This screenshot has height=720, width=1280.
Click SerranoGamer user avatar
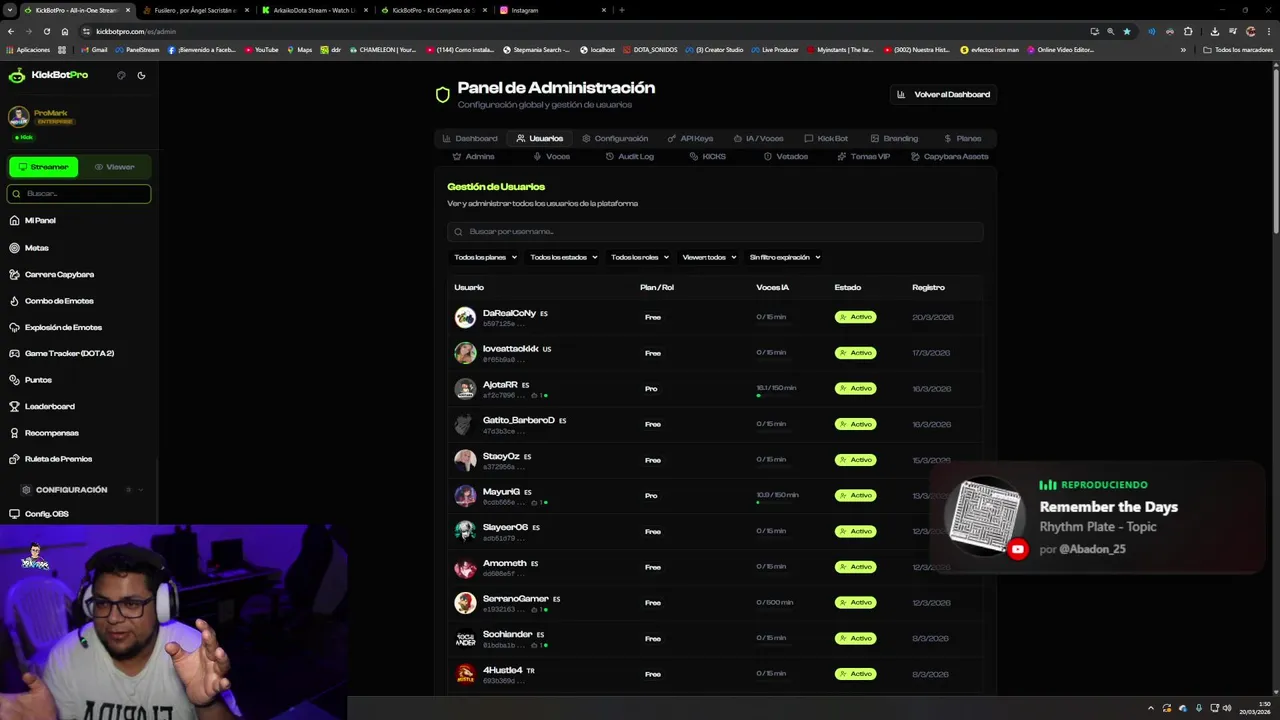tap(465, 603)
